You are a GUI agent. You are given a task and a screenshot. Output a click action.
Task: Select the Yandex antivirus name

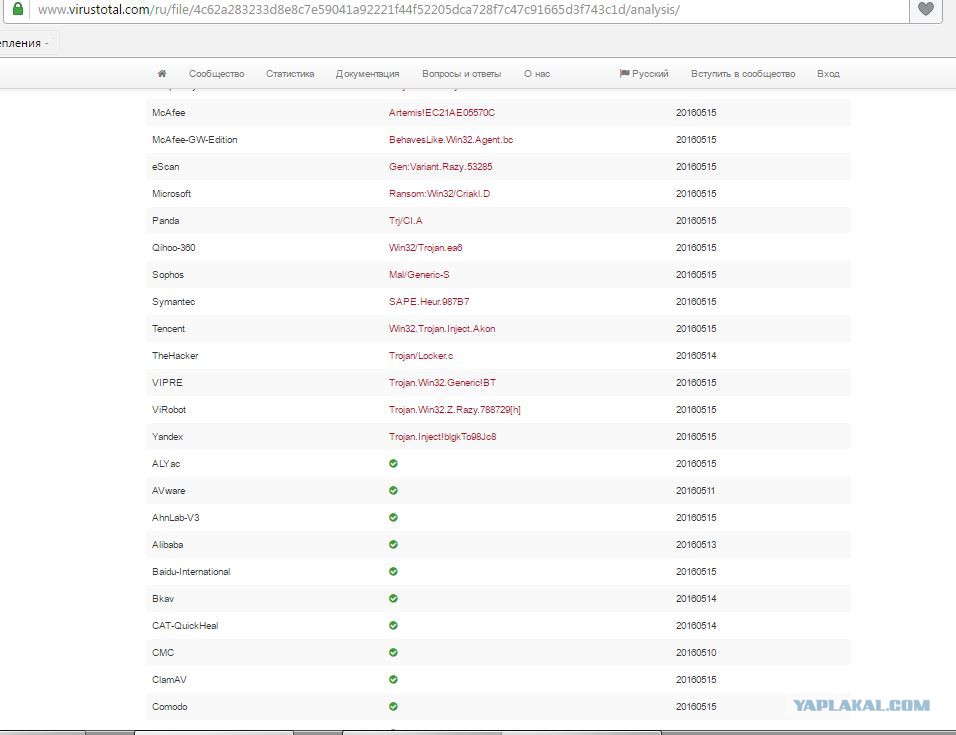click(168, 436)
